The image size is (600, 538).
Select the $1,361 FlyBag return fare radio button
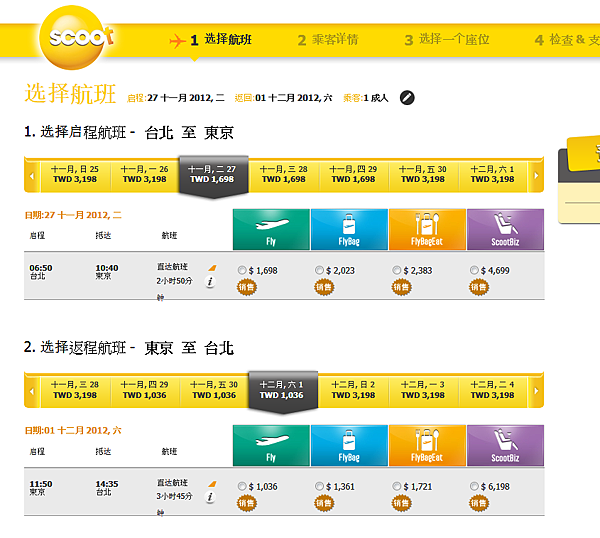click(319, 486)
